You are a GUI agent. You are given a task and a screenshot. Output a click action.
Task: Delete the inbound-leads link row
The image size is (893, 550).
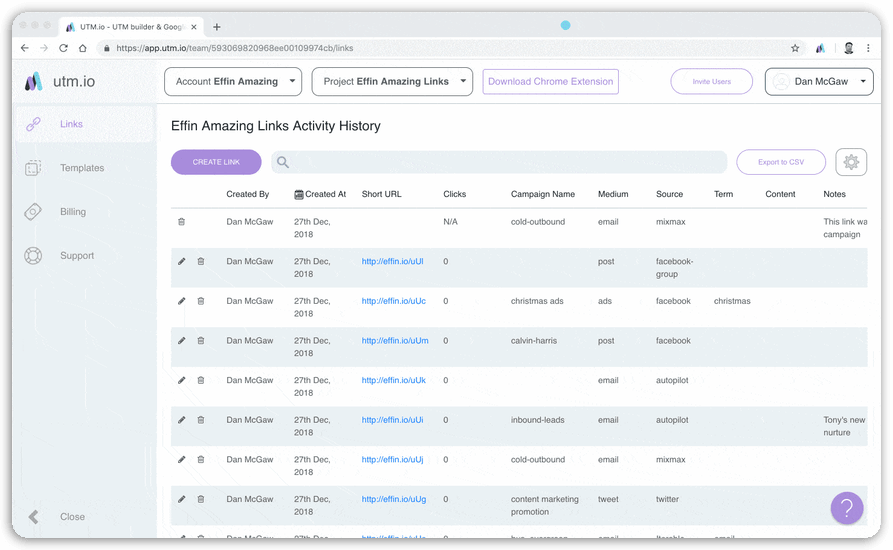pyautogui.click(x=200, y=420)
